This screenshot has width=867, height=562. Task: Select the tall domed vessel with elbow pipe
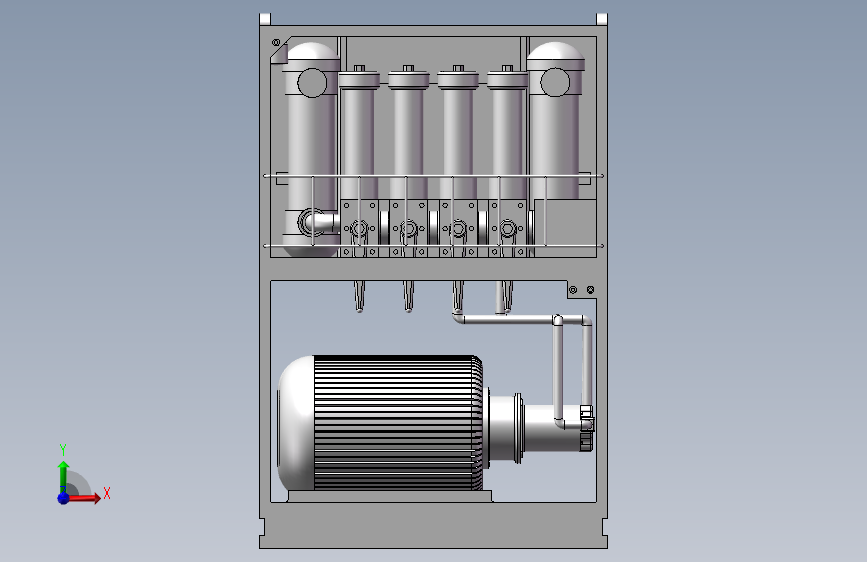(311, 149)
